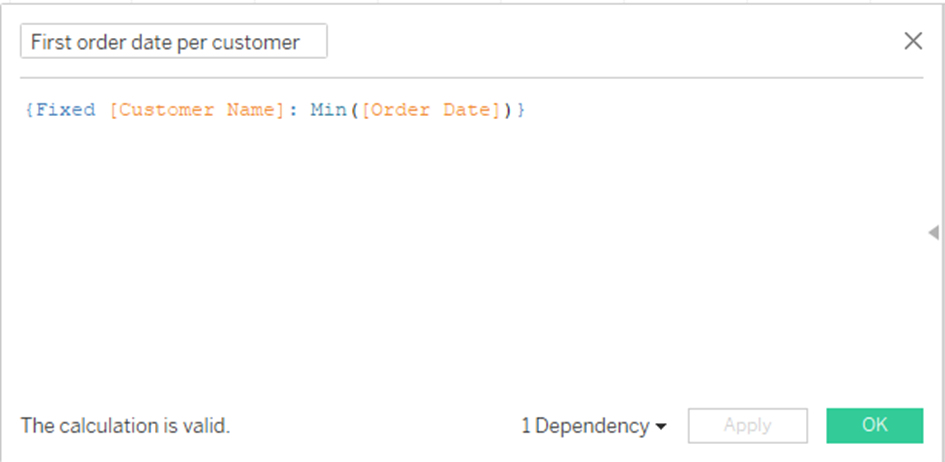The height and width of the screenshot is (462, 945).
Task: Click empty area of the formula editor
Action: click(x=450, y=260)
